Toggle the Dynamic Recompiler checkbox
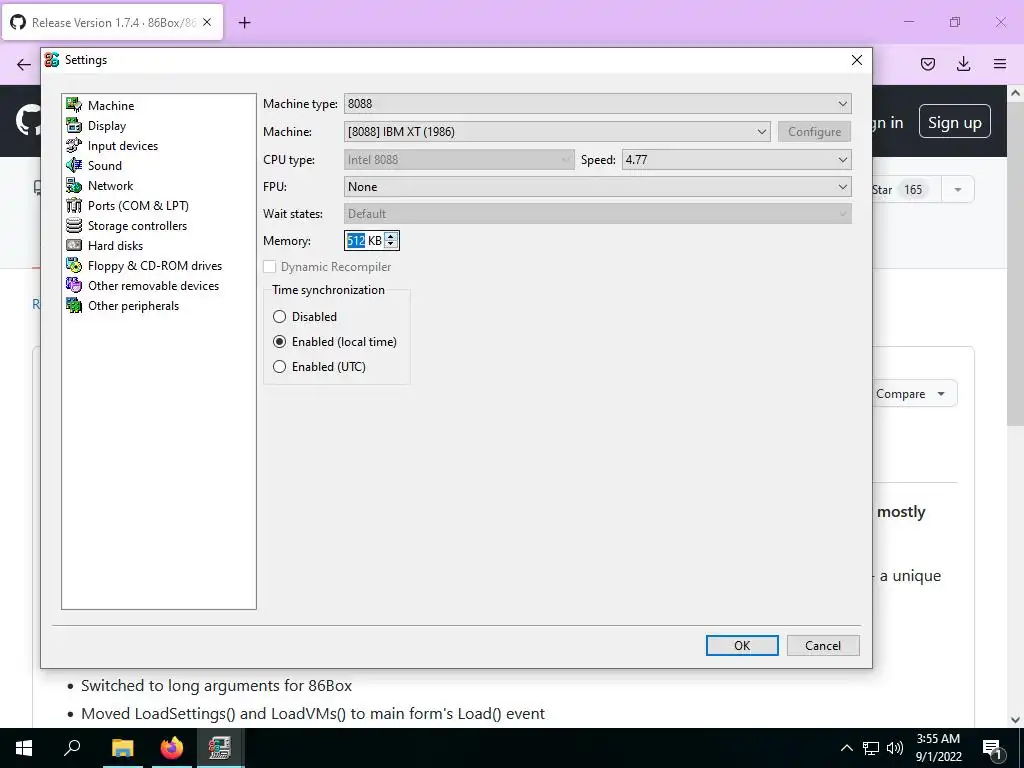Viewport: 1024px width, 768px height. (x=269, y=266)
